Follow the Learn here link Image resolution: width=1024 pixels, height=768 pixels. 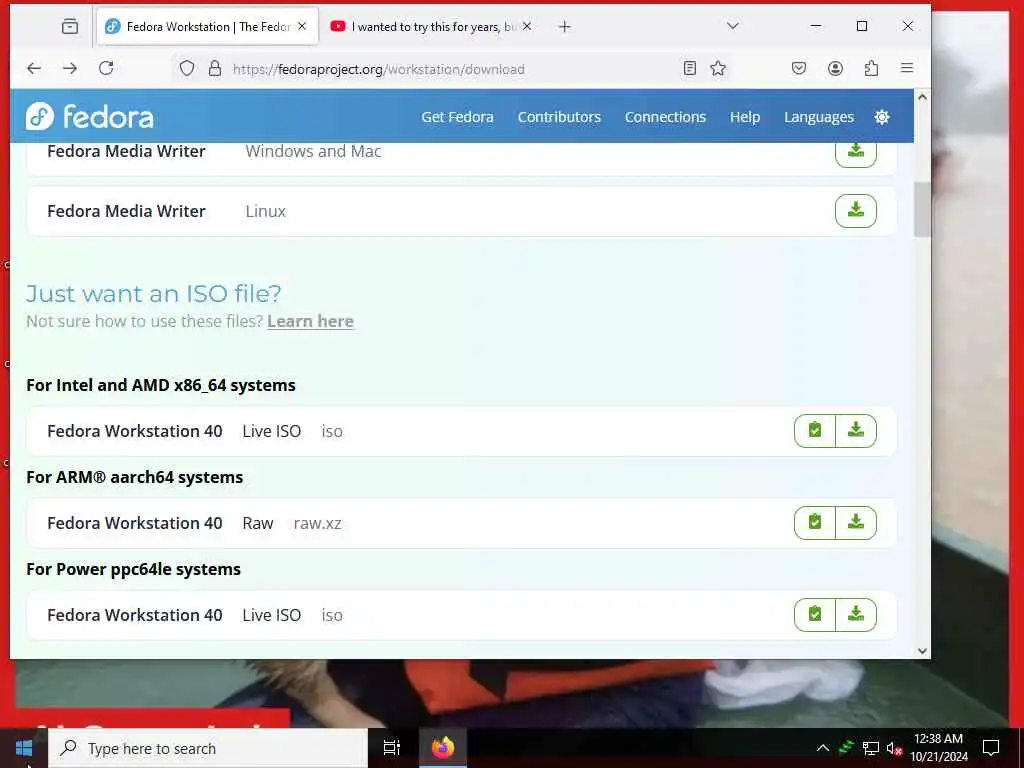click(x=310, y=321)
